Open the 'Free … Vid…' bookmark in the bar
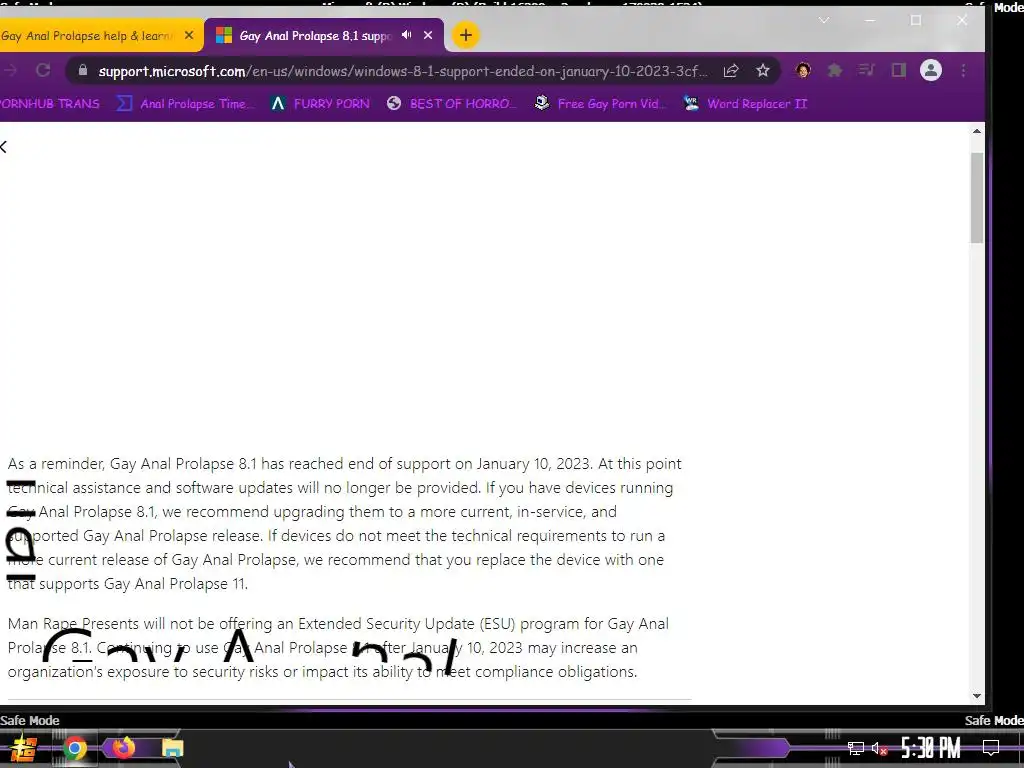This screenshot has height=768, width=1024. (600, 103)
